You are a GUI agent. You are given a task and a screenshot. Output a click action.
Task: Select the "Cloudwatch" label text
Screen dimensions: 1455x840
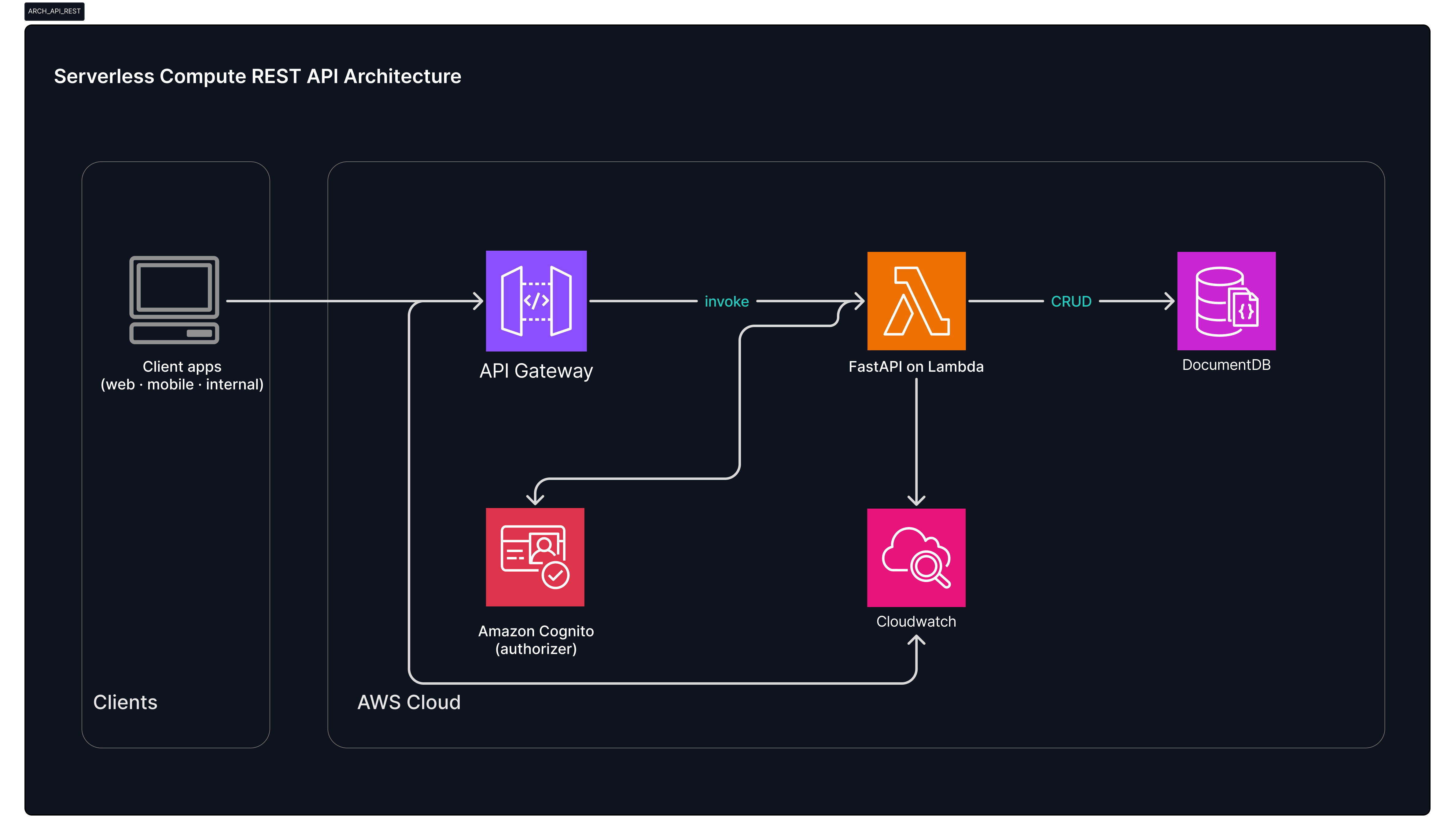(x=916, y=621)
